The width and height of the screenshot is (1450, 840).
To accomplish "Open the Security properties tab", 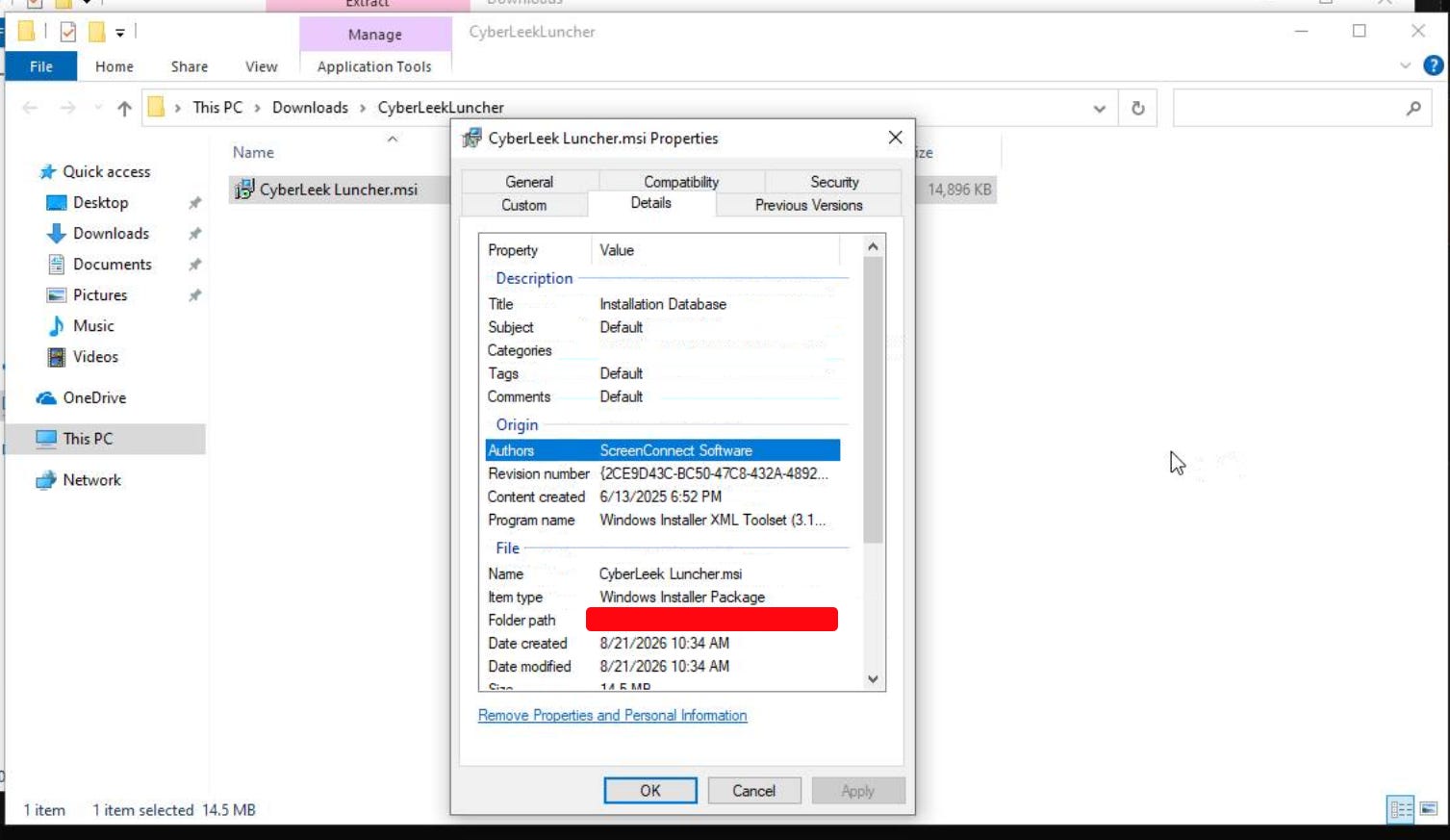I will pos(834,182).
